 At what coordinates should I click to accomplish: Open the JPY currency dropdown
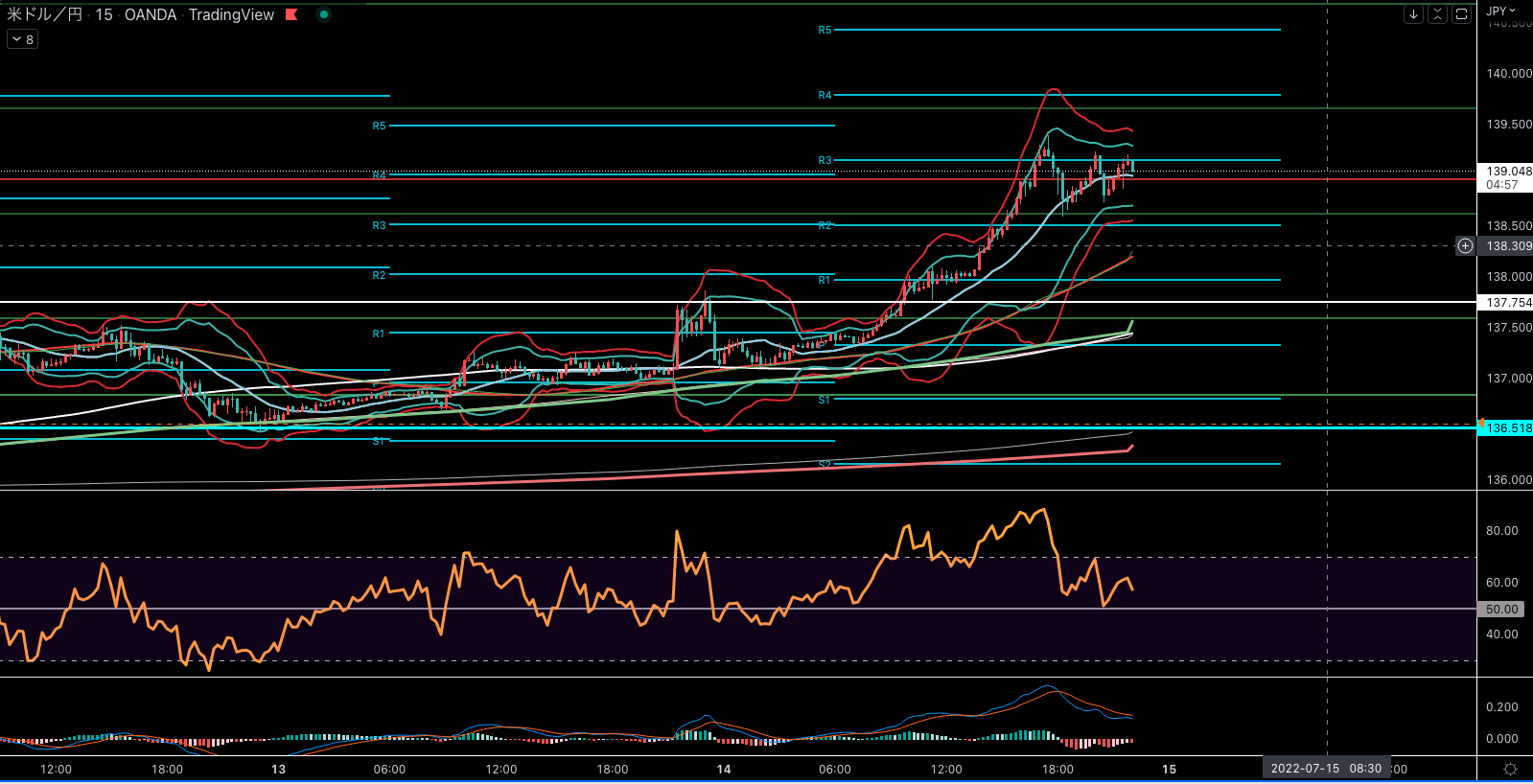pos(1501,12)
